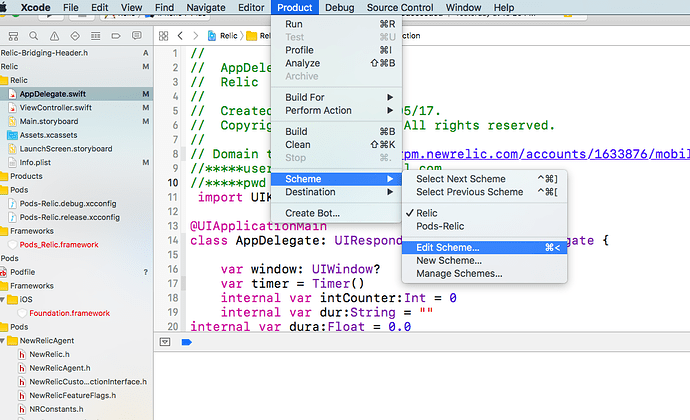Click the Relic project icon in the jump bar

[x=212, y=36]
